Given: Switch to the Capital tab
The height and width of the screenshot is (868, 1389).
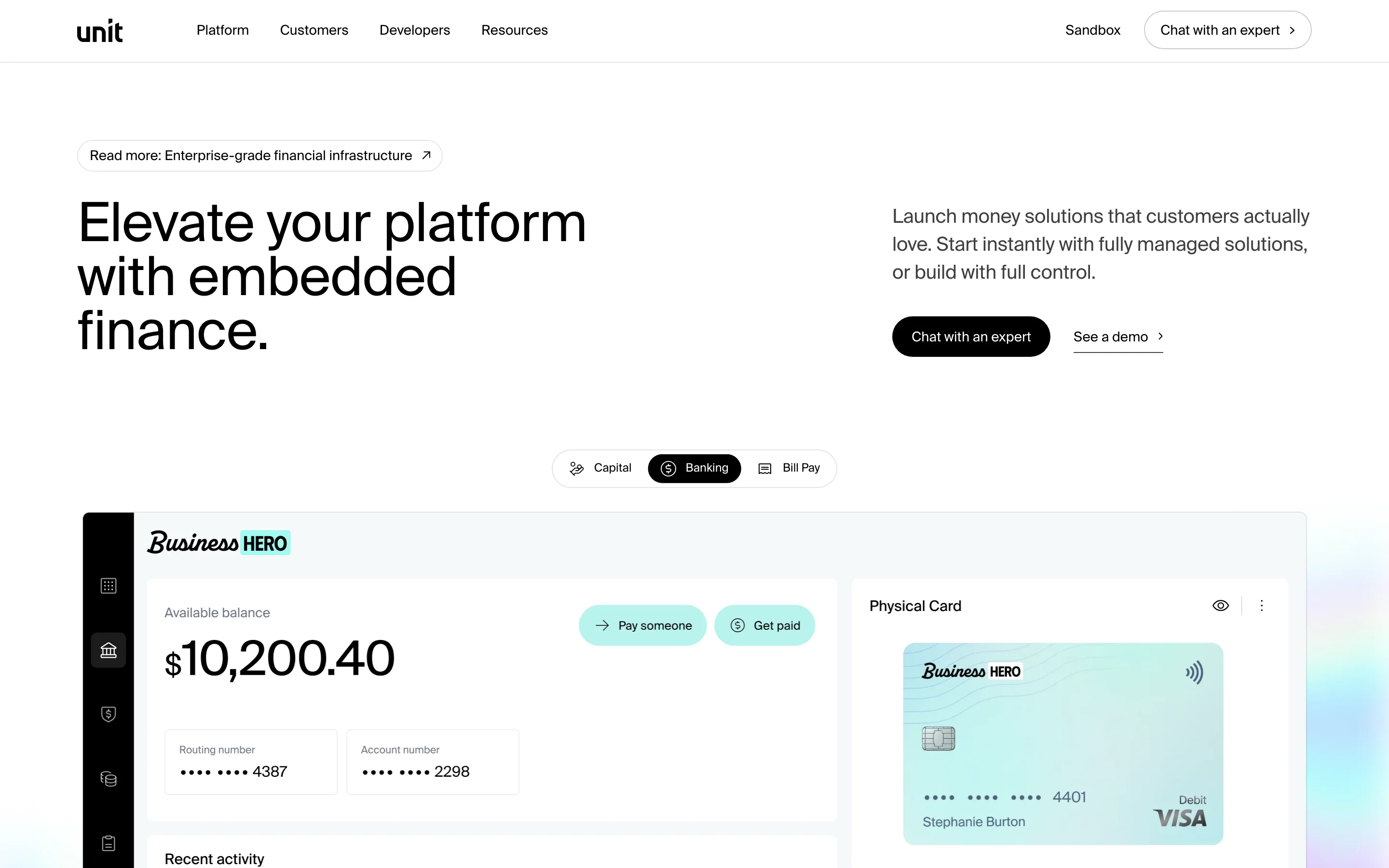Looking at the screenshot, I should coord(600,468).
